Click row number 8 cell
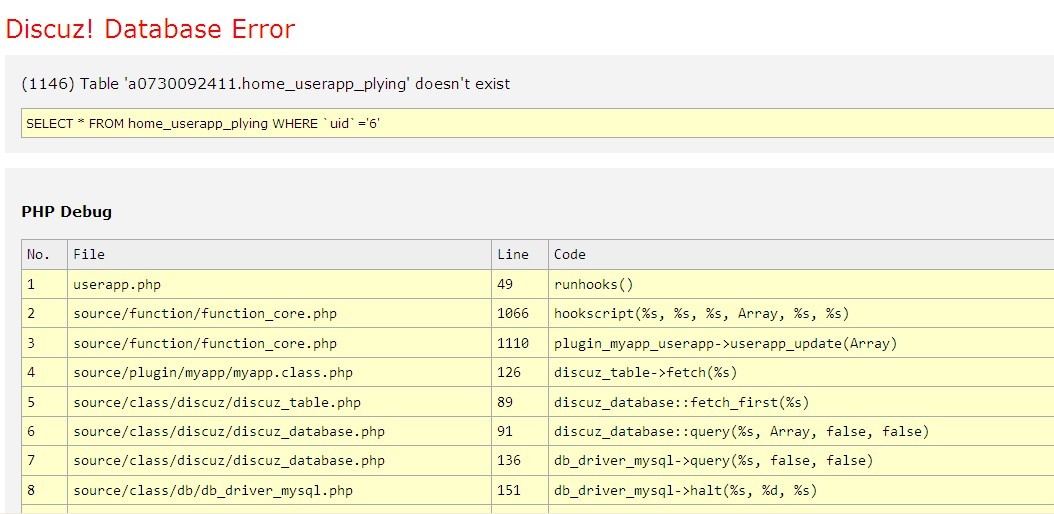 point(44,490)
